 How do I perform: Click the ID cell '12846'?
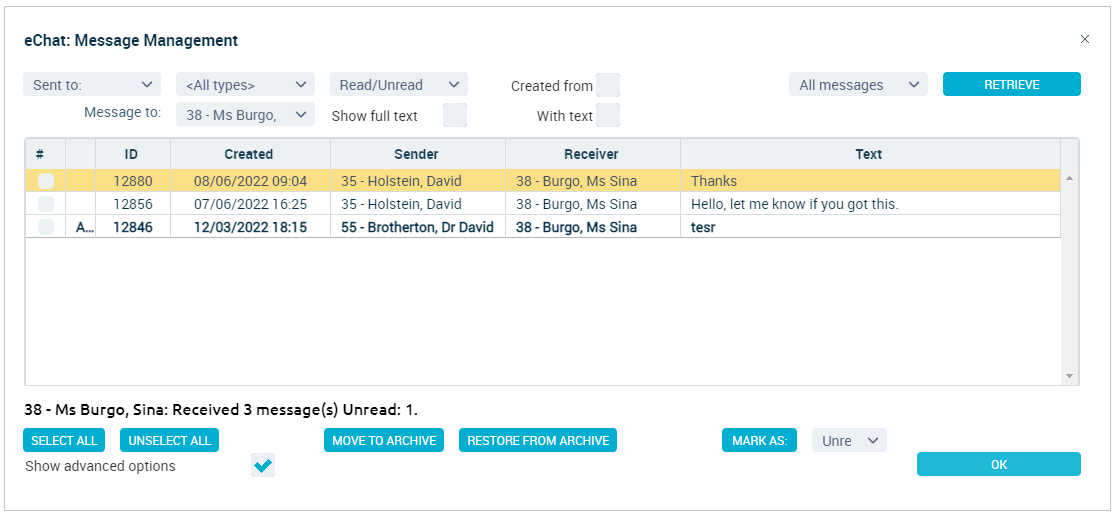click(133, 227)
